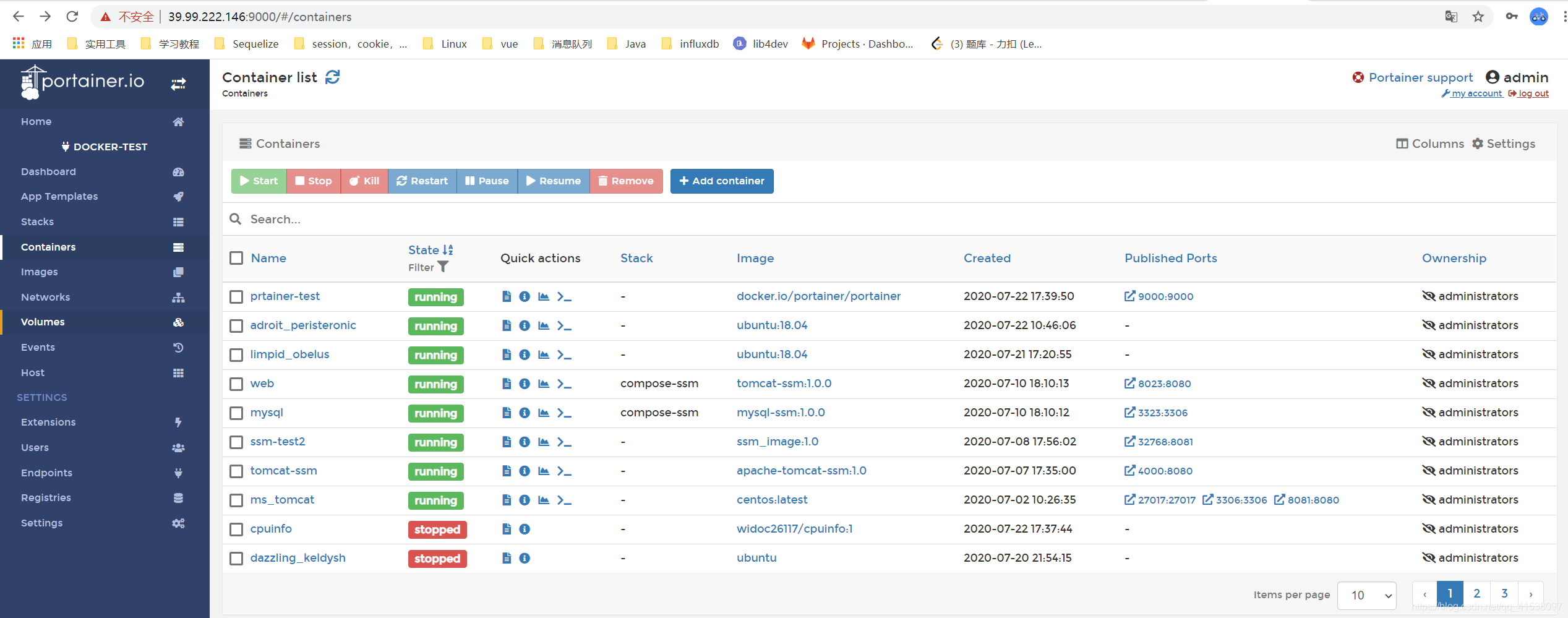Screen dimensions: 1568x618
Task: Bookmark this page with star icon
Action: (1478, 17)
